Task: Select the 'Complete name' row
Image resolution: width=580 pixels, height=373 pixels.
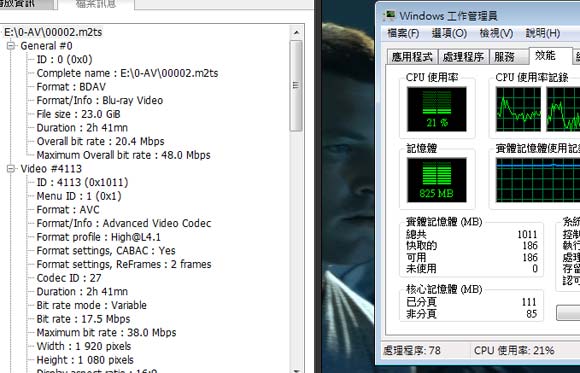Action: click(x=127, y=73)
